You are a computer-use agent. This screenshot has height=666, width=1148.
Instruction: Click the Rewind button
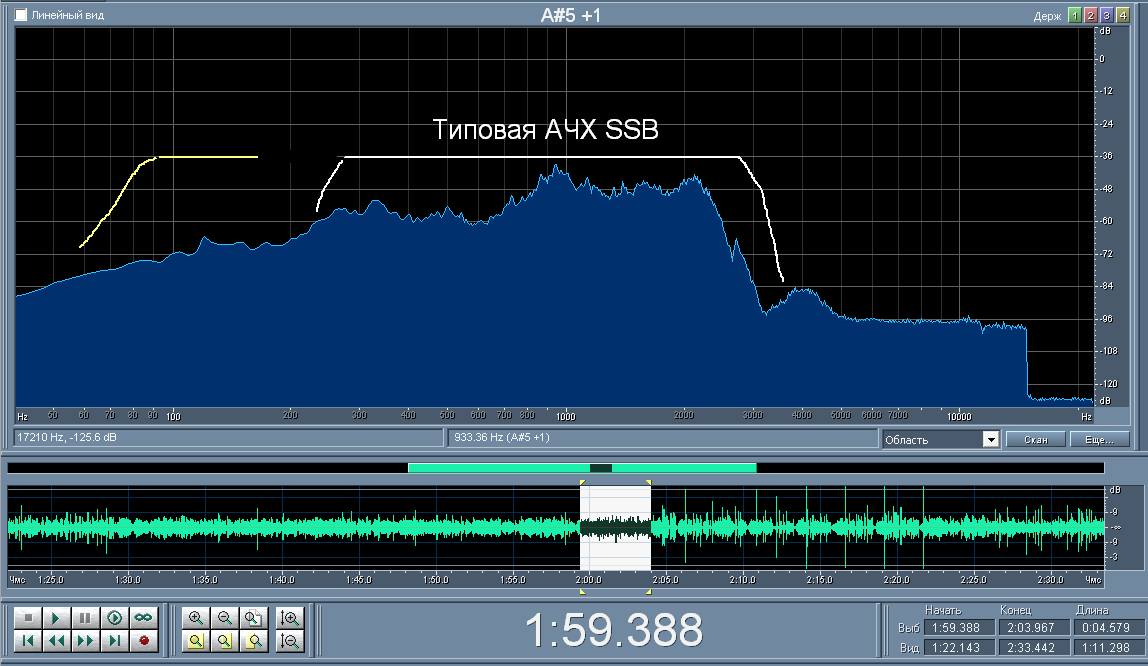[x=56, y=641]
